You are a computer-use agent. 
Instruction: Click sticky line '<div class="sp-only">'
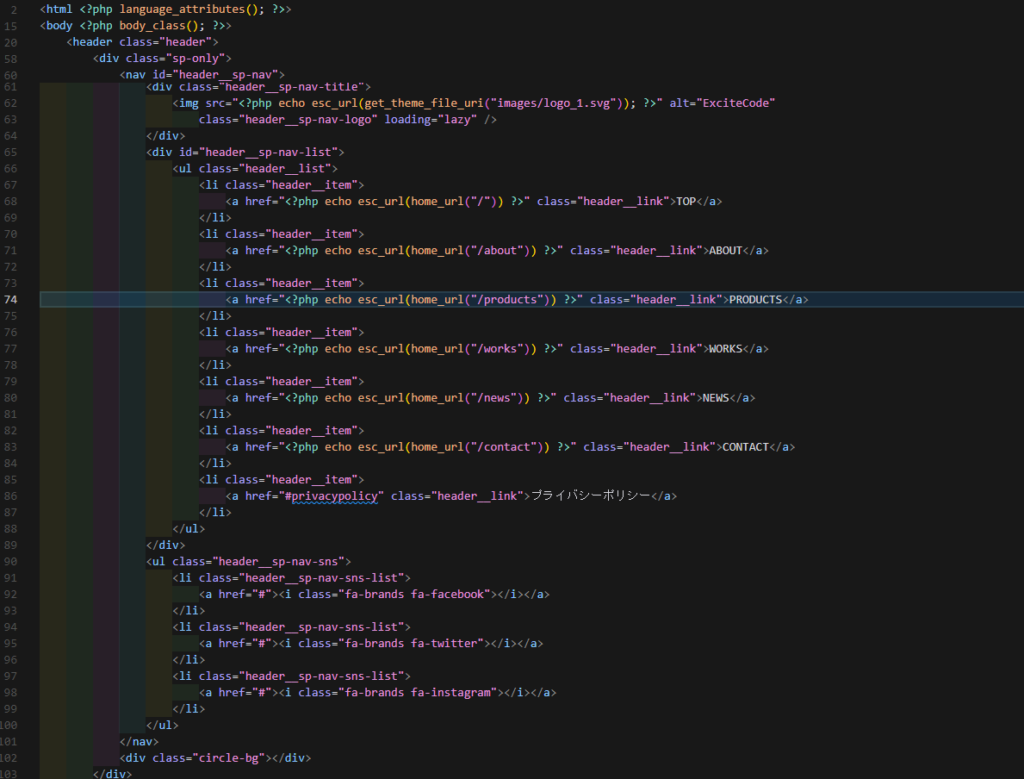point(163,58)
